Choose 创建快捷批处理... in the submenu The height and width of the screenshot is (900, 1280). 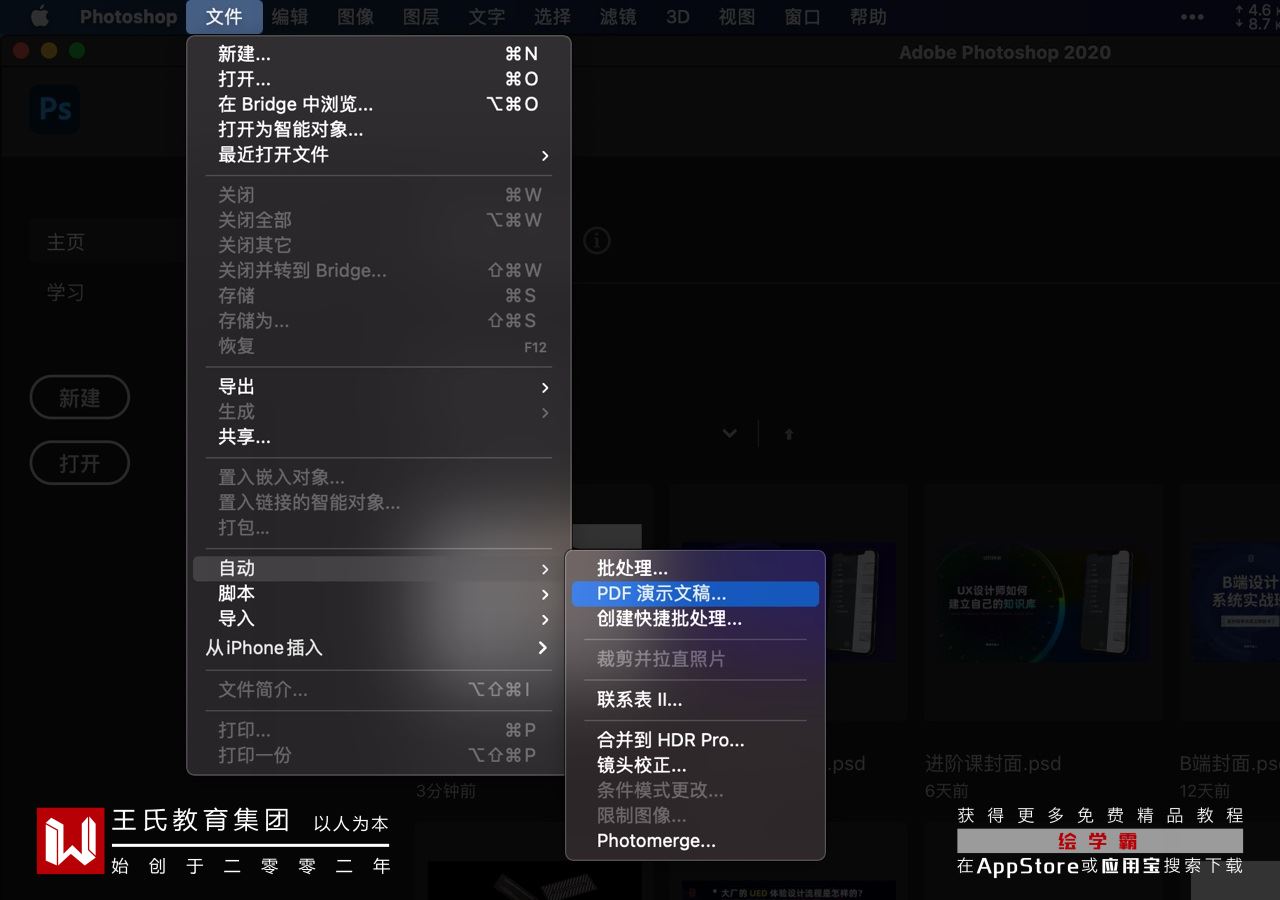(695, 619)
